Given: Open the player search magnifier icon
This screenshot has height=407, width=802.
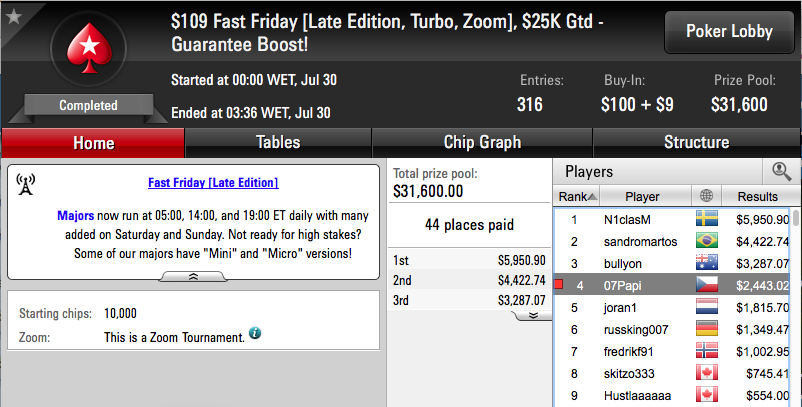Looking at the screenshot, I should tap(781, 171).
